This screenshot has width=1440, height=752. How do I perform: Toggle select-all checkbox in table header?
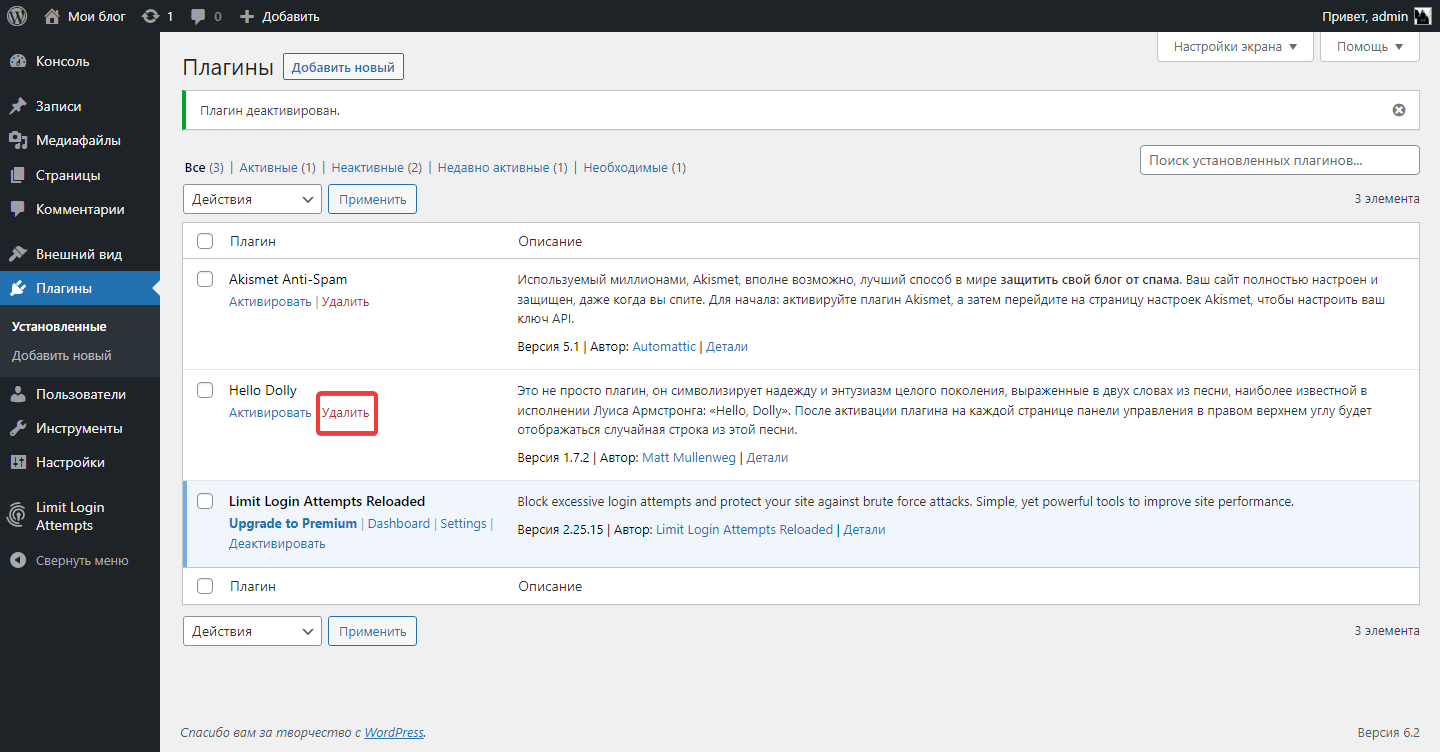click(205, 241)
